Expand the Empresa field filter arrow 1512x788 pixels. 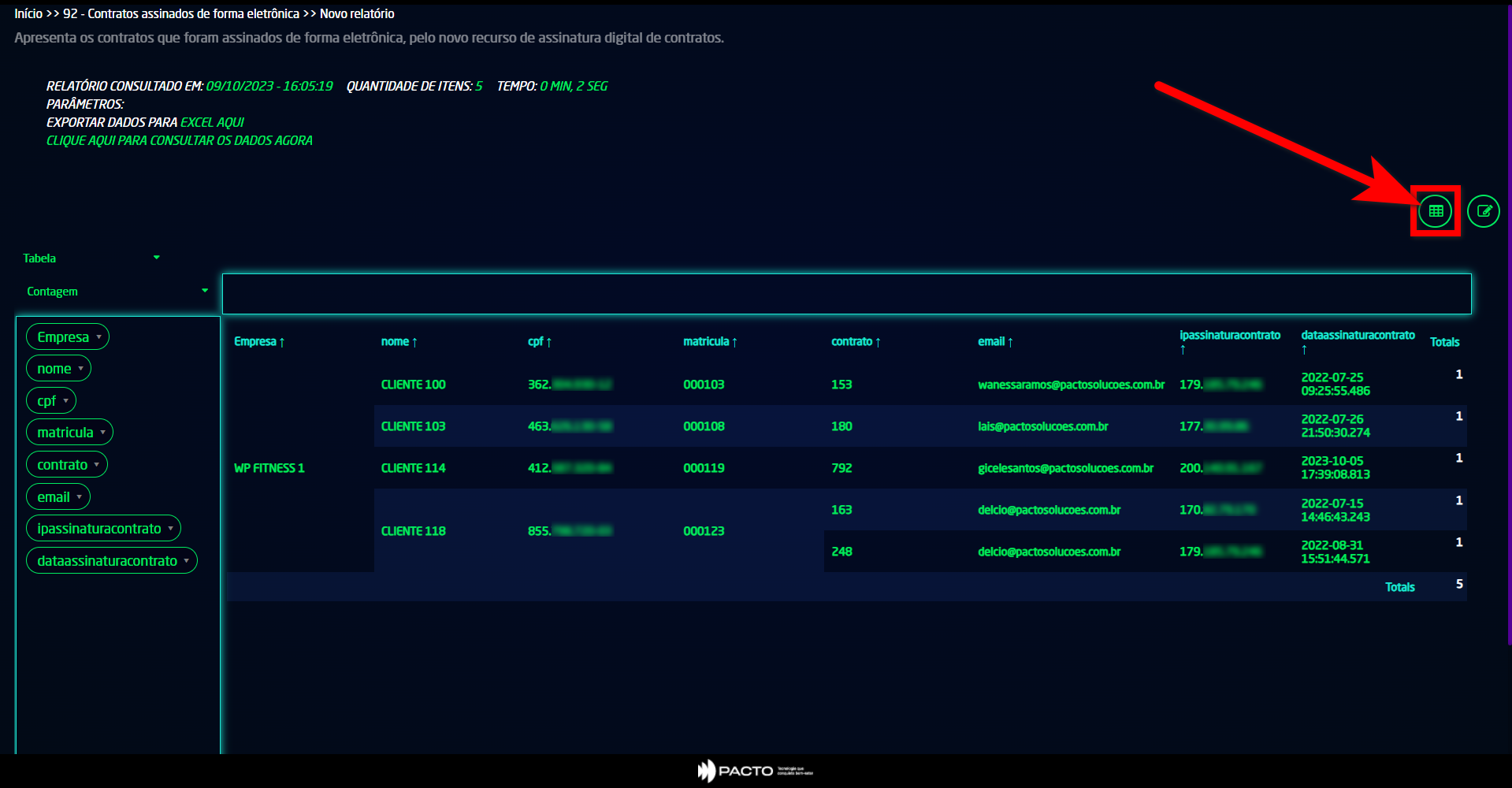[98, 337]
